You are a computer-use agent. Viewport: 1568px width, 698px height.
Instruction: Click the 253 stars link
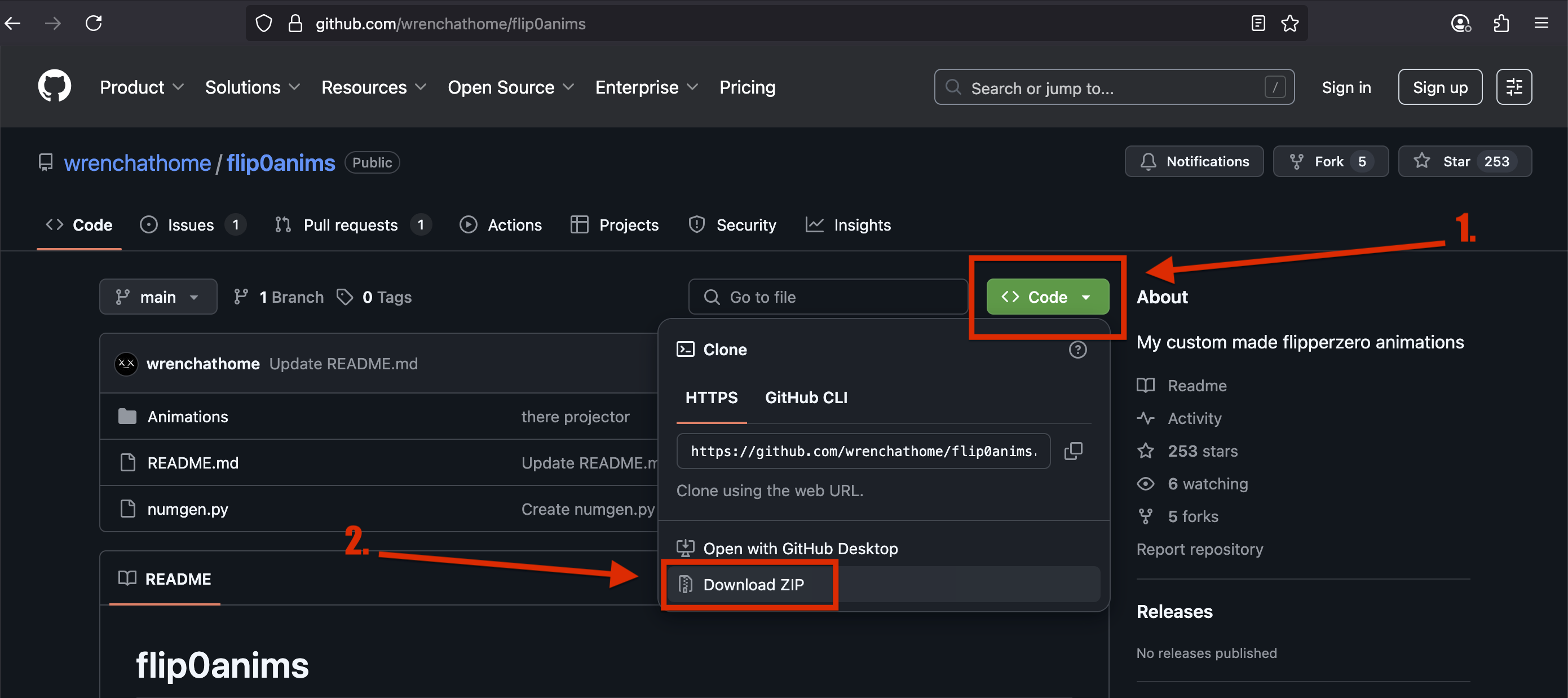click(x=1202, y=451)
